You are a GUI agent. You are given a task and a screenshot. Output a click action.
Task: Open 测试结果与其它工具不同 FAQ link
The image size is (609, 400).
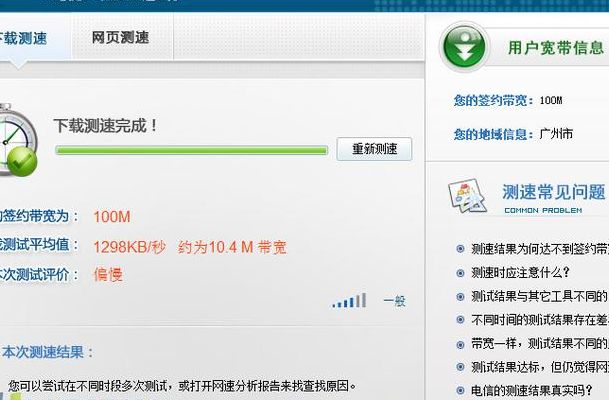pos(539,296)
